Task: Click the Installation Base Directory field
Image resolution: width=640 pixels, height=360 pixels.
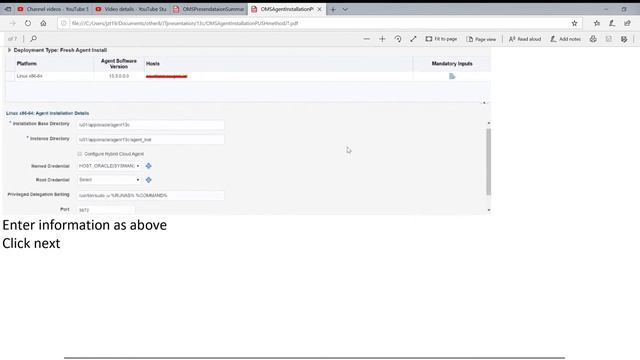Action: coord(151,124)
